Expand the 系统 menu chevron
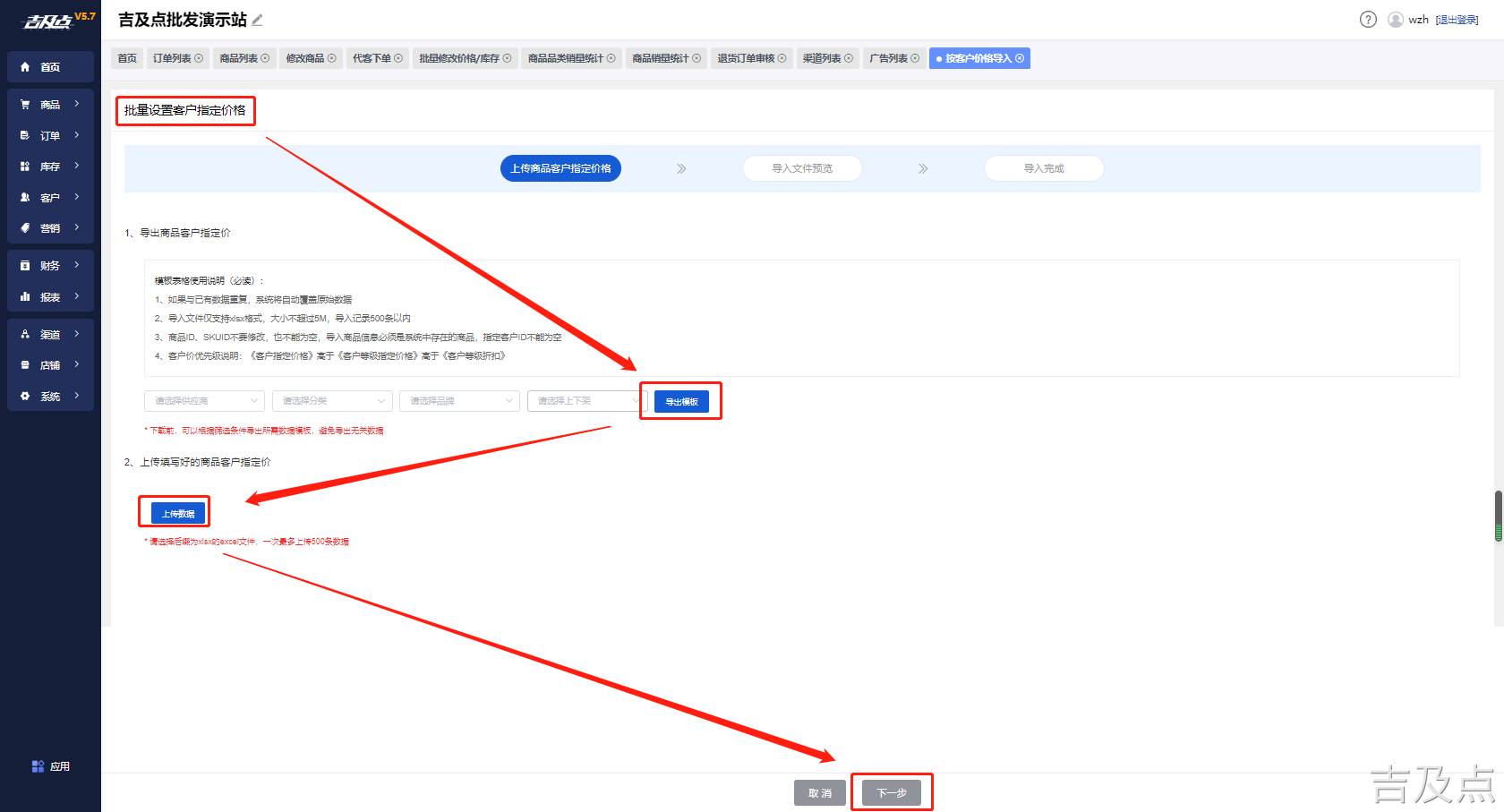The width and height of the screenshot is (1504, 812). click(x=77, y=396)
